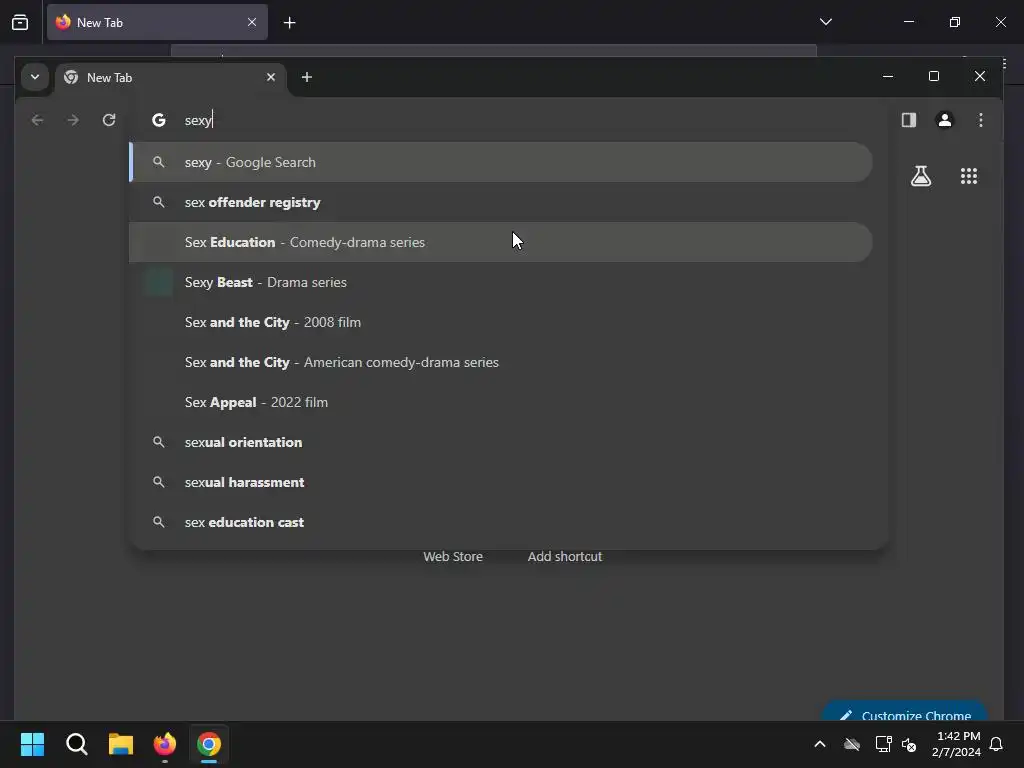The width and height of the screenshot is (1024, 768).
Task: Click the Google G icon in the address bar
Action: pos(159,120)
